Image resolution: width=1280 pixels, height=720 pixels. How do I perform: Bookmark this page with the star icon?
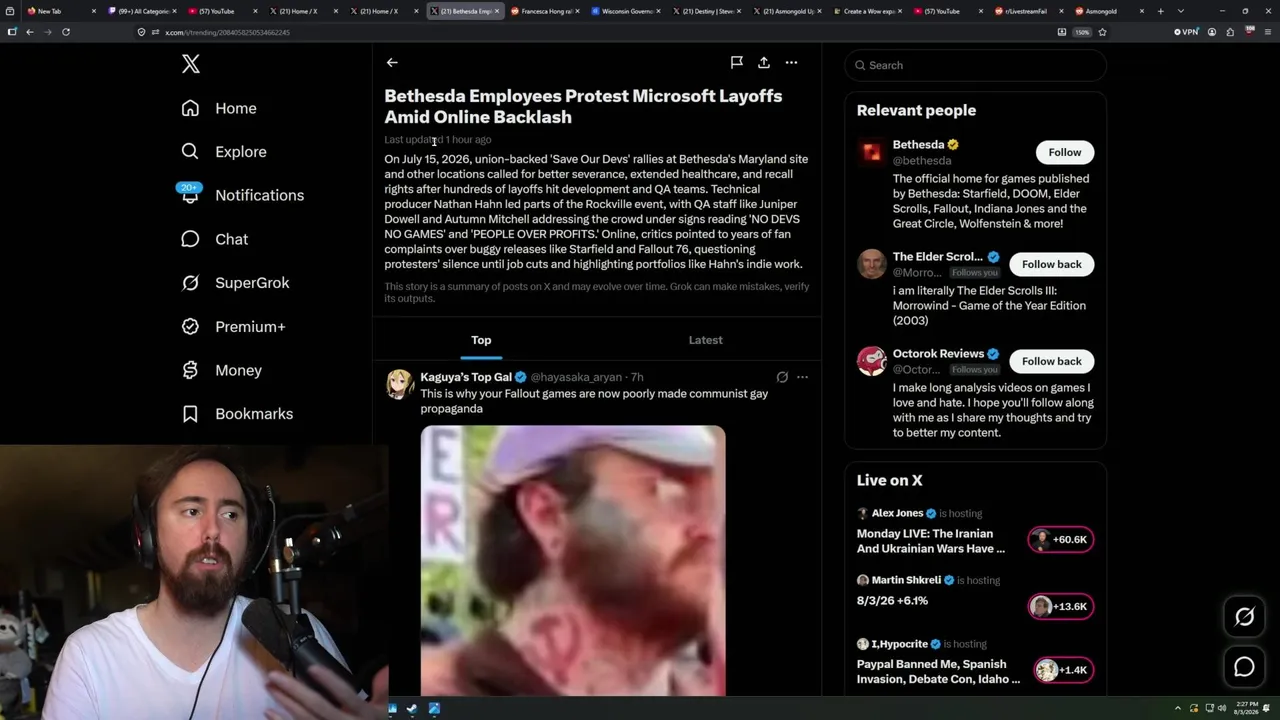pyautogui.click(x=1102, y=32)
